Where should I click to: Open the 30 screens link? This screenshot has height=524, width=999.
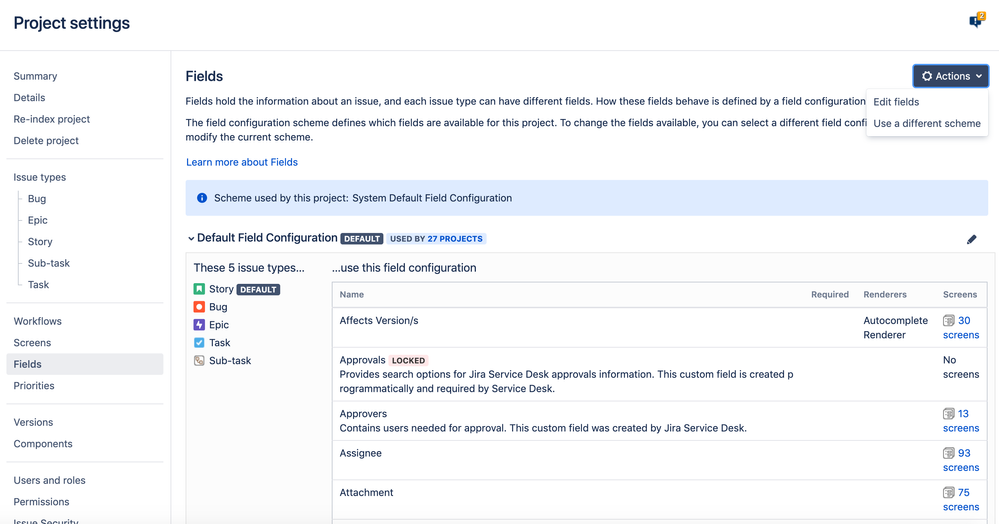coord(961,328)
